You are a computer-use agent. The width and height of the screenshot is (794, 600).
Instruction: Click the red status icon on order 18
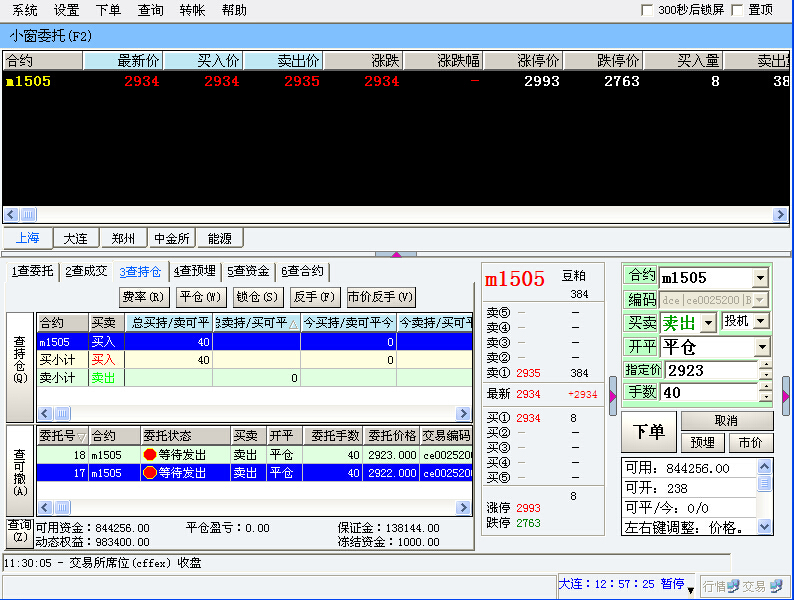[150, 455]
